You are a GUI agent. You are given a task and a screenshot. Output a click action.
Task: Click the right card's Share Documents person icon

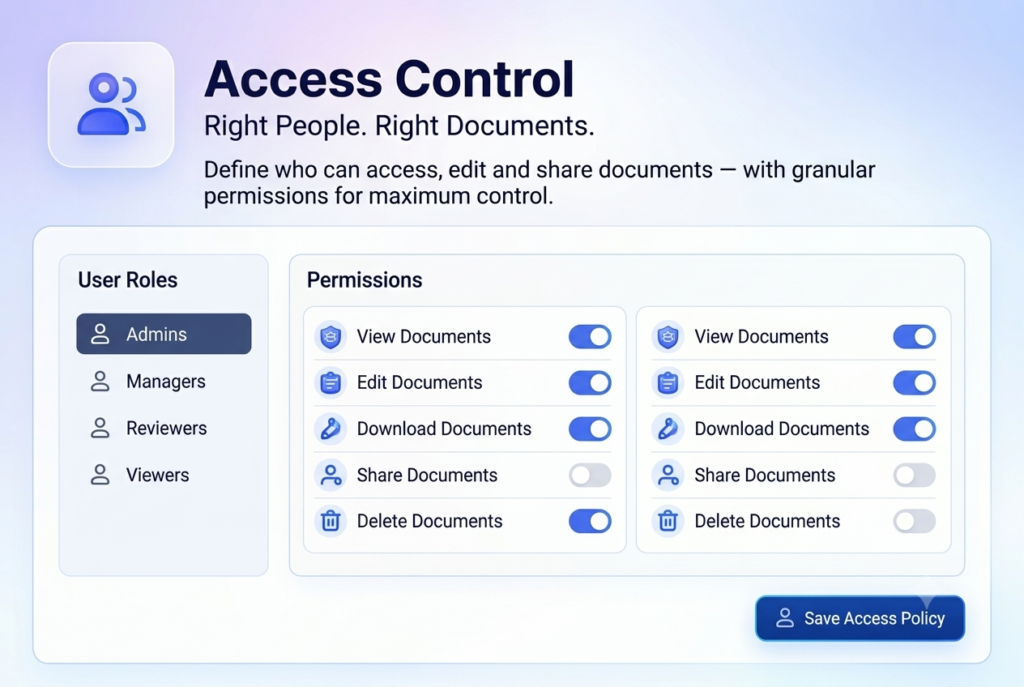667,475
